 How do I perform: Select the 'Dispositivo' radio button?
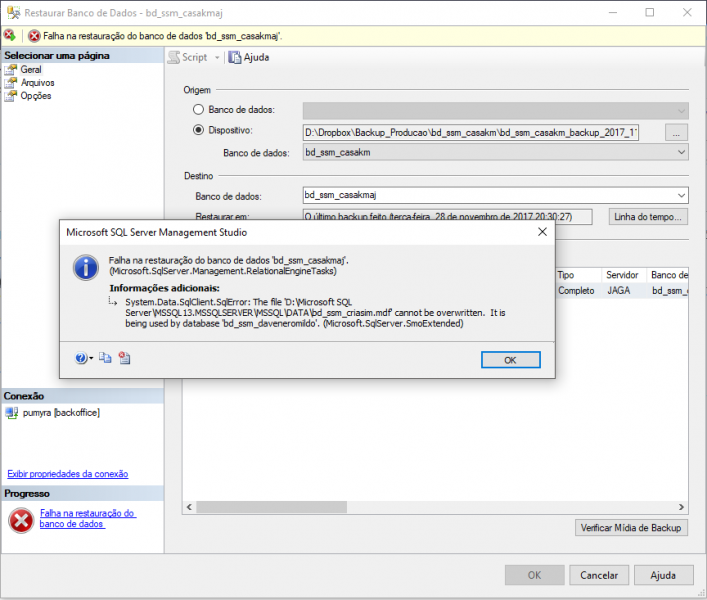point(198,131)
